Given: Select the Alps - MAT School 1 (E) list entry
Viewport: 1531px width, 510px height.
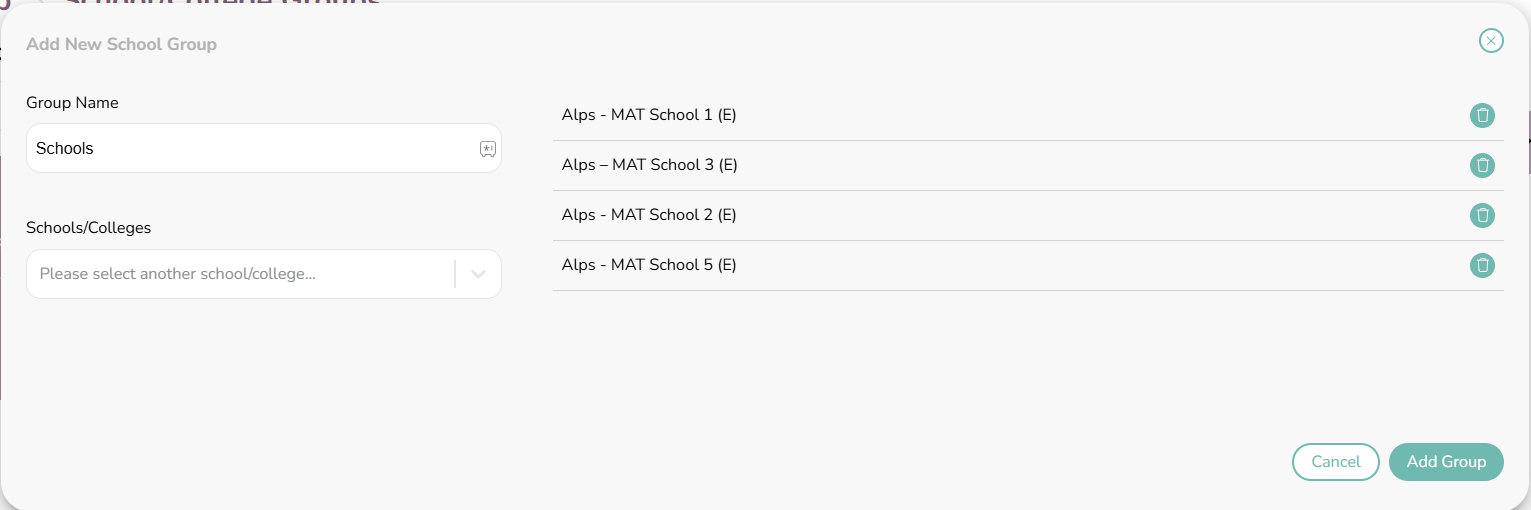Looking at the screenshot, I should (x=1028, y=115).
